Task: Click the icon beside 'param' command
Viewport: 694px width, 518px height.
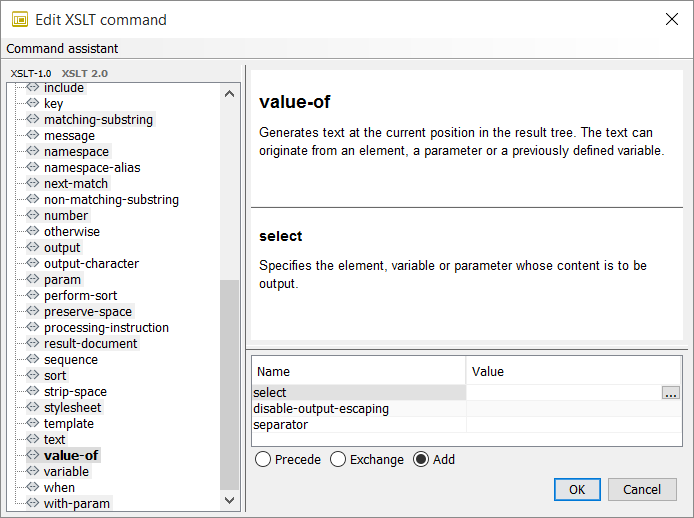Action: (x=32, y=280)
